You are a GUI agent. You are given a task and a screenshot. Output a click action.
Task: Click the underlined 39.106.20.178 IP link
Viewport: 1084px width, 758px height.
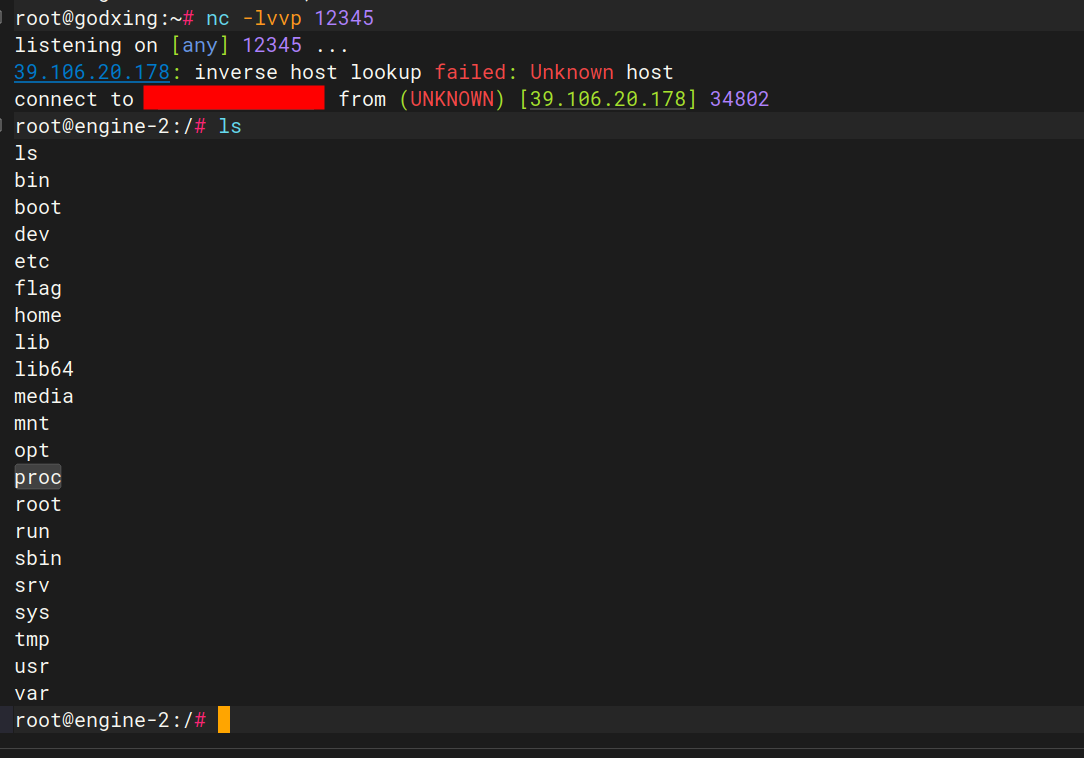[91, 71]
